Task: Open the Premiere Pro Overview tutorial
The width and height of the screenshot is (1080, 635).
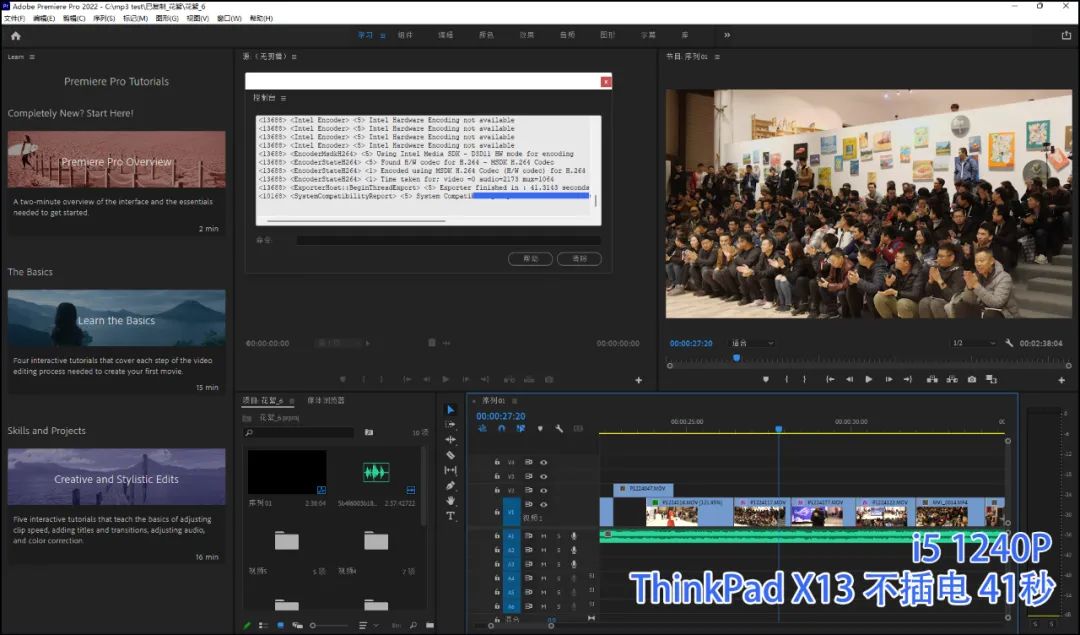Action: [x=116, y=160]
